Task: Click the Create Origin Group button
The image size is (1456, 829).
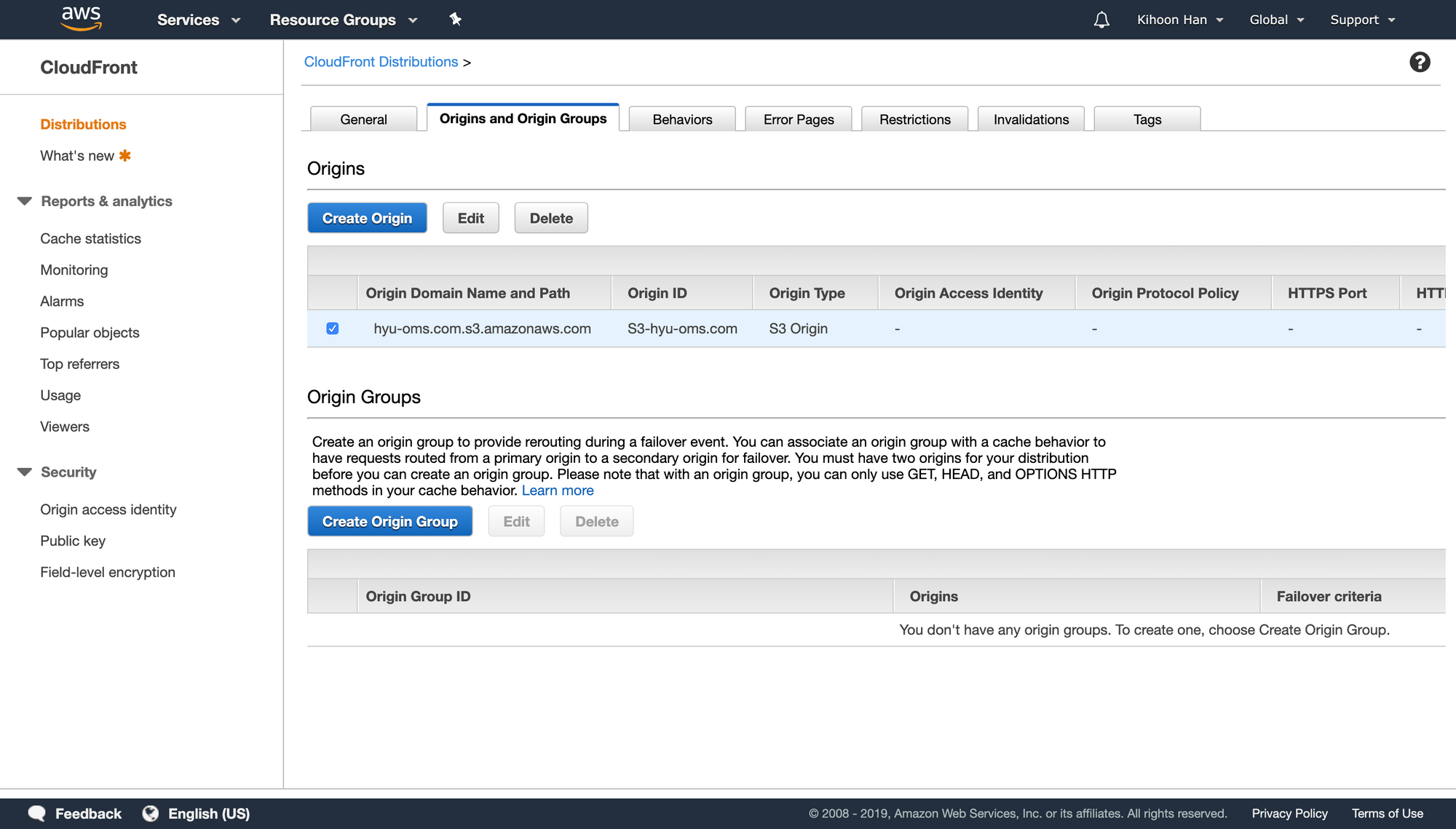Action: [390, 521]
